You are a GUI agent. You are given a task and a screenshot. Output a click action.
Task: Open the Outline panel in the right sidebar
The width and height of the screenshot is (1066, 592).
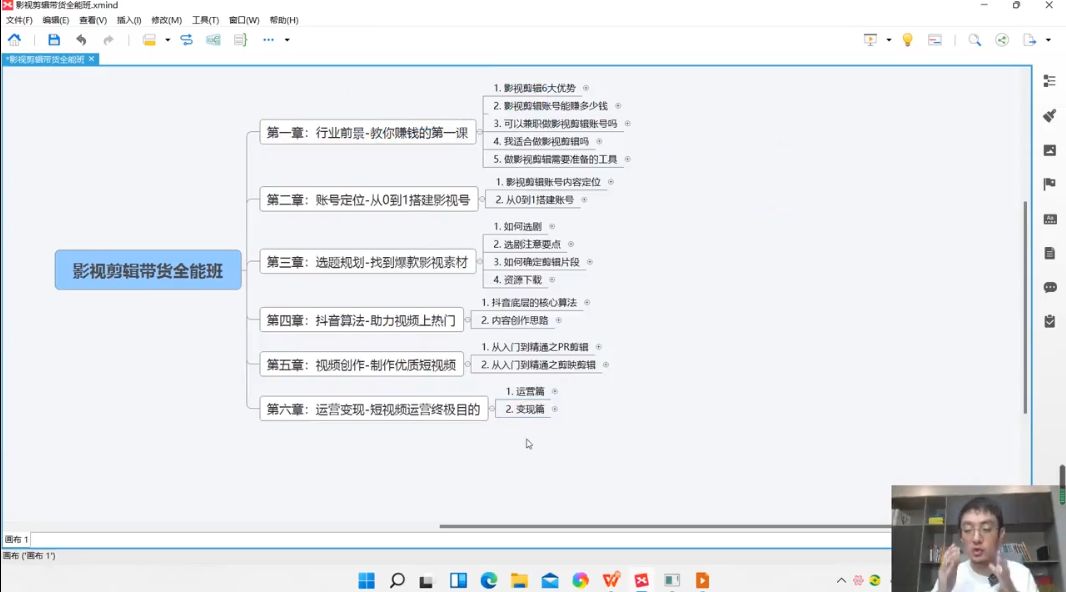click(x=1050, y=81)
